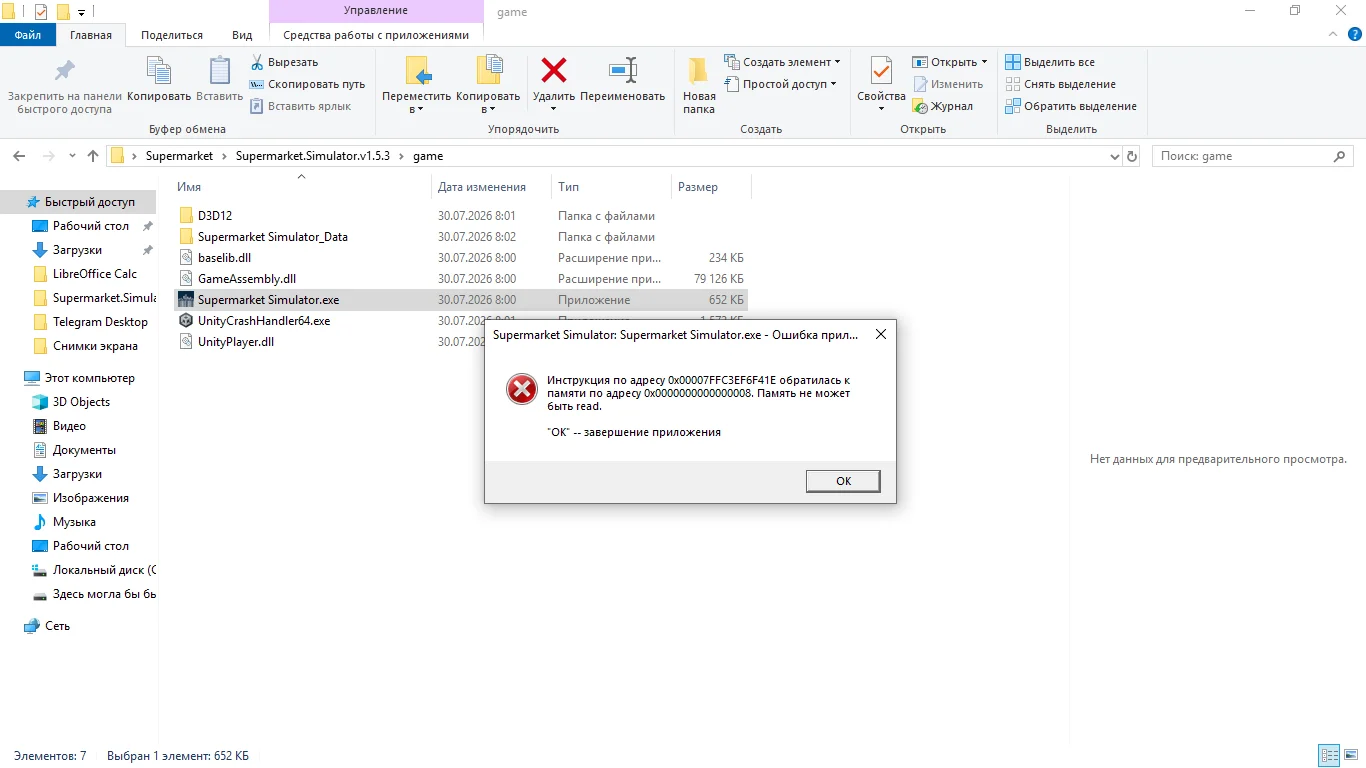Open the Средства работы с приложениями tab
The width and height of the screenshot is (1366, 768).
tap(376, 34)
